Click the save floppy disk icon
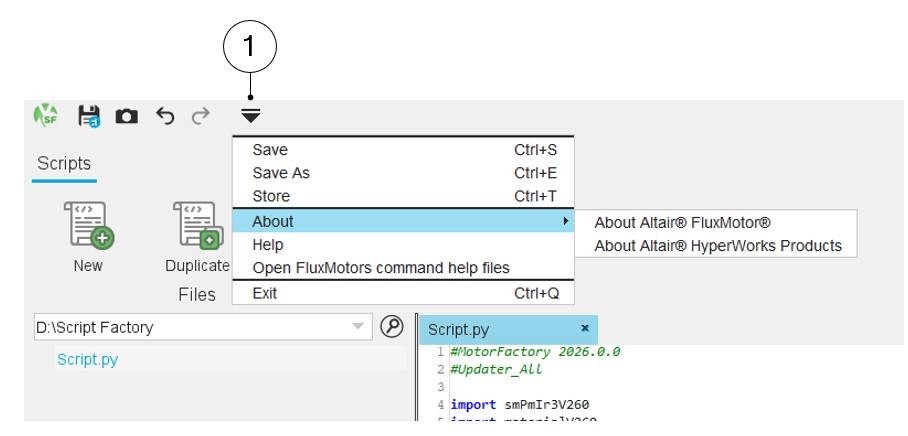908x436 pixels. [x=89, y=116]
